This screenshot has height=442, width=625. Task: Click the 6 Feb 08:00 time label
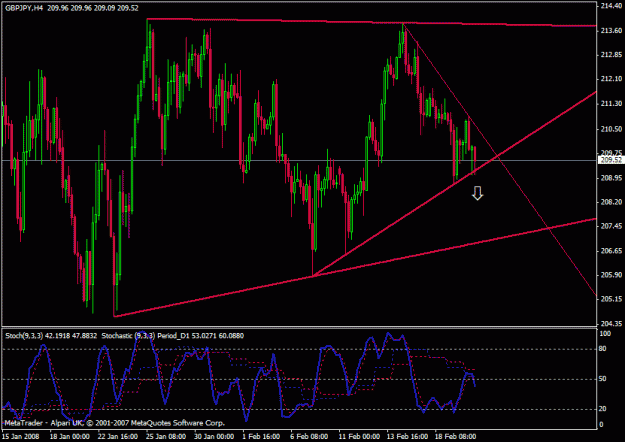(x=309, y=436)
